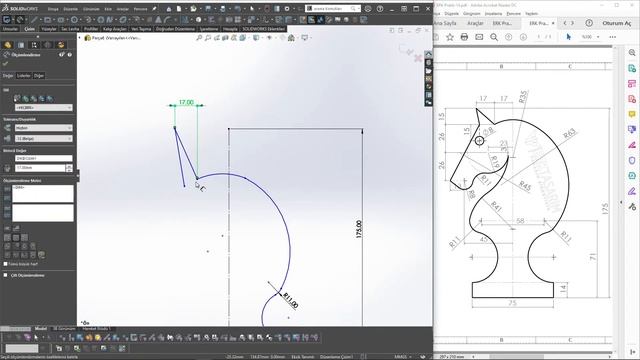Click yellow comment tool in Acrobat sidebar
The image size is (640, 360).
(632, 114)
